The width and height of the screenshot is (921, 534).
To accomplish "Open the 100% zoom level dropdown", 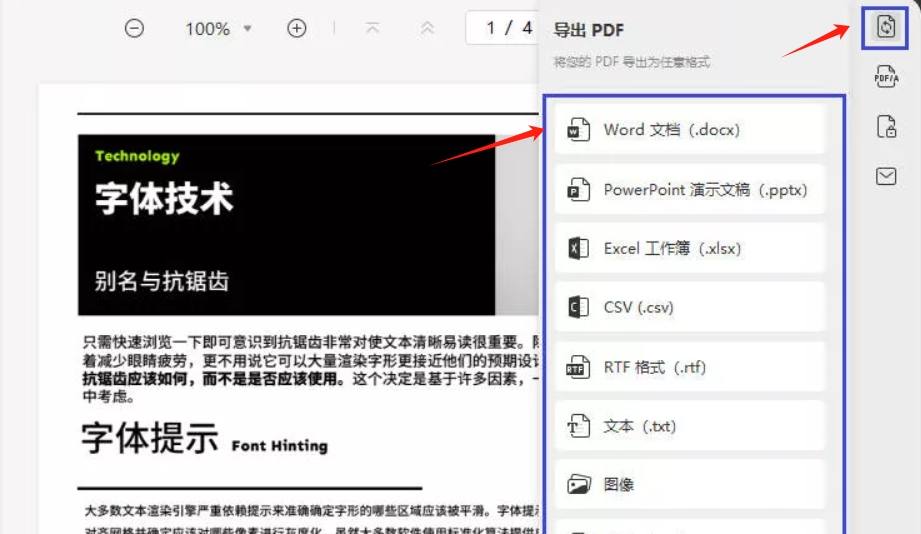I will click(x=219, y=29).
